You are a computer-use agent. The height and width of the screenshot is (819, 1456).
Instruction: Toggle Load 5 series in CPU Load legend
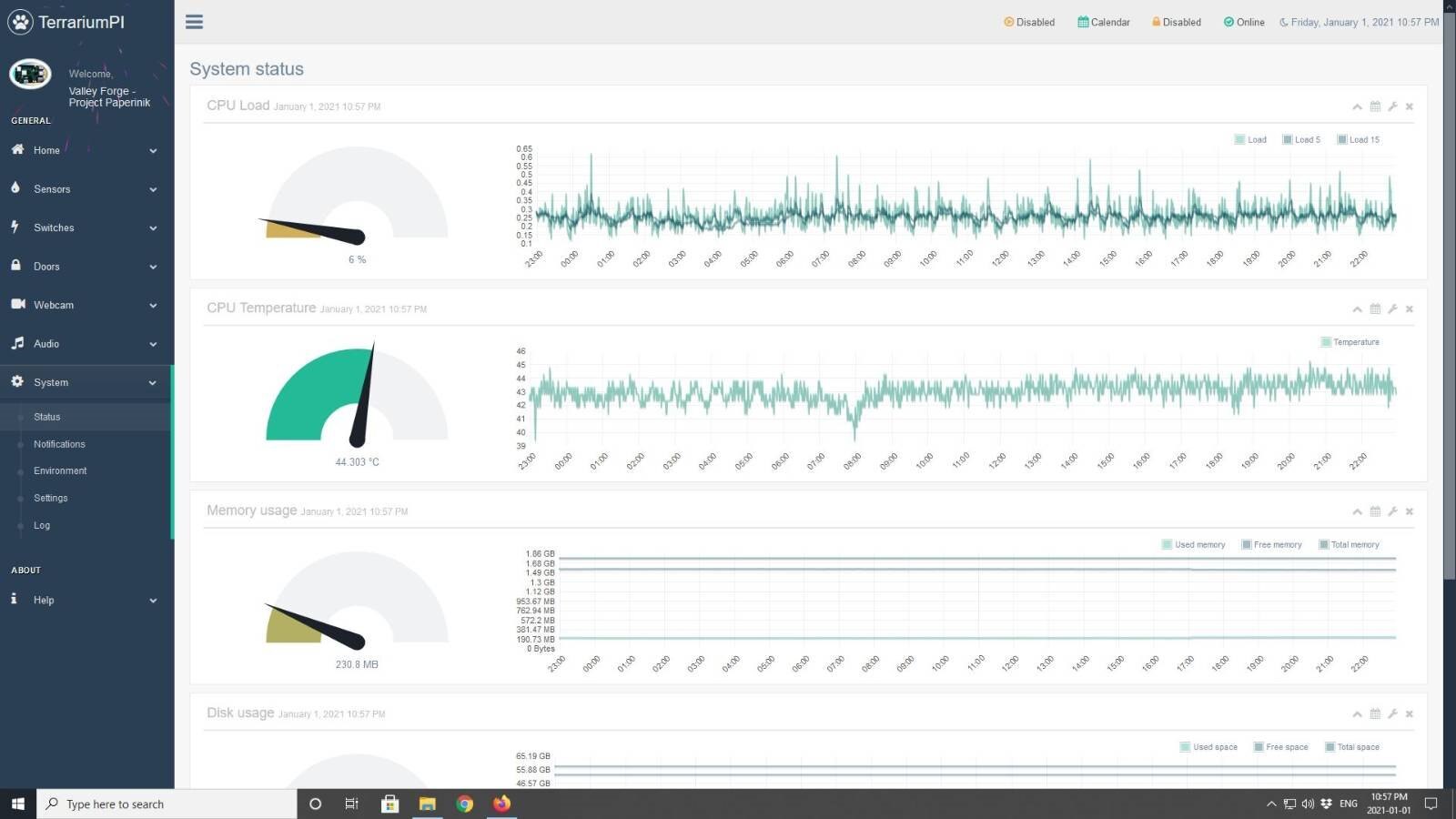click(1301, 139)
